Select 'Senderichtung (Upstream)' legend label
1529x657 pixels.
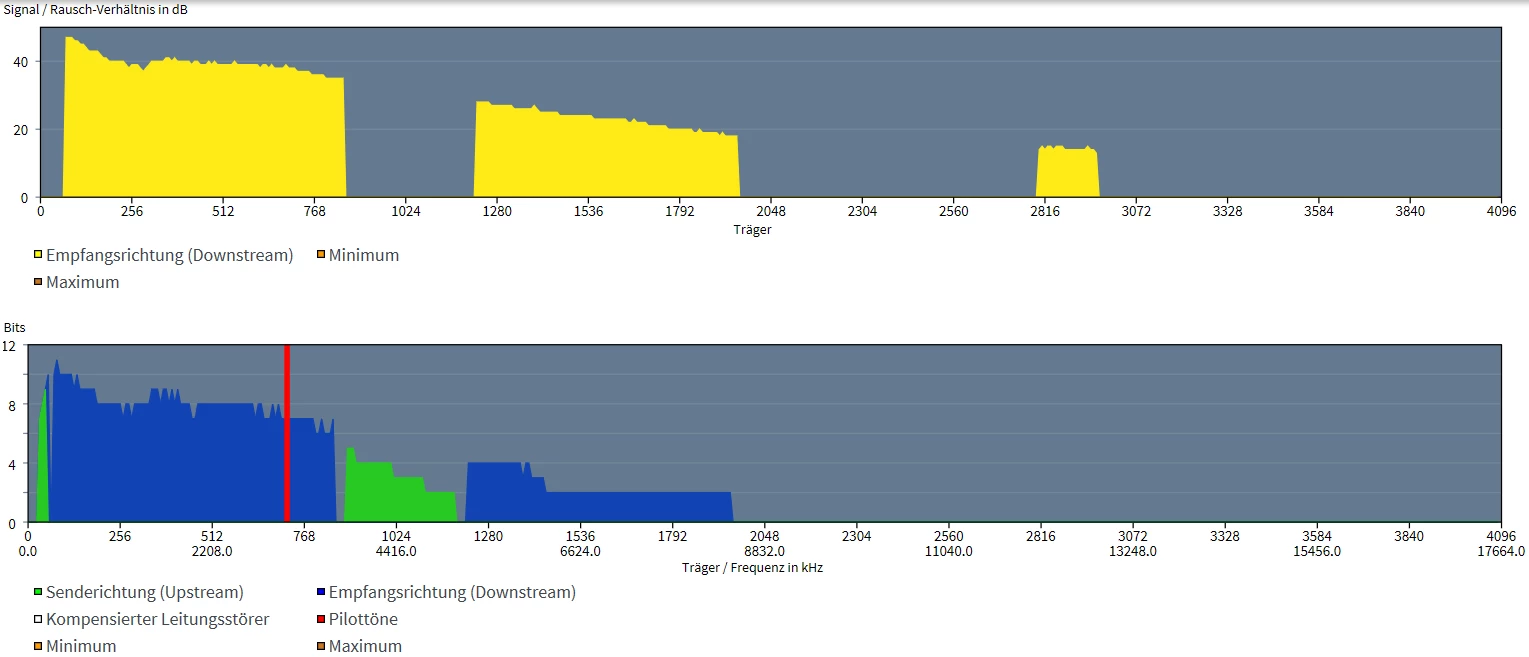tap(145, 592)
